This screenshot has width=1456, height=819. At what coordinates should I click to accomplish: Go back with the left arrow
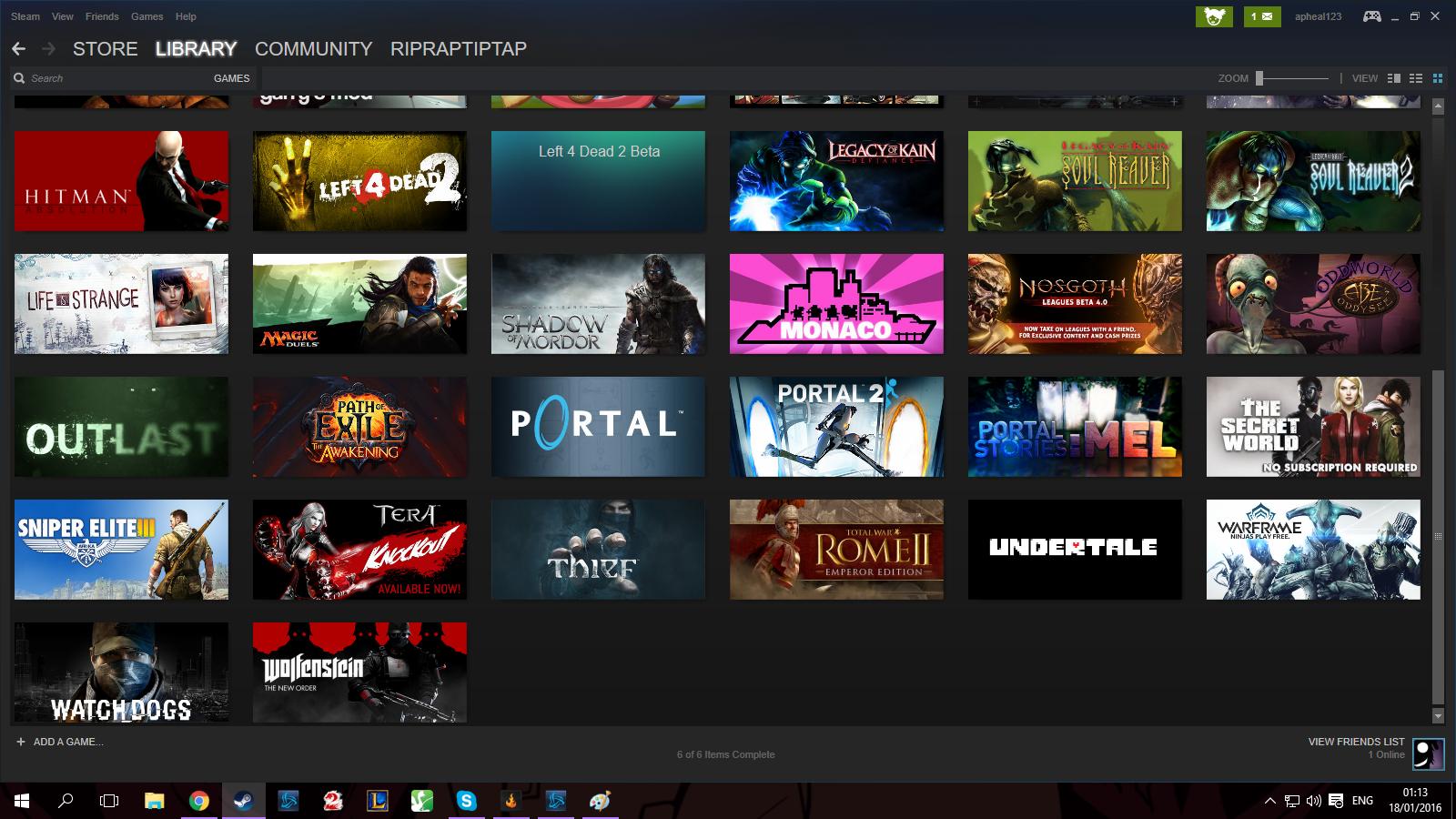(x=18, y=49)
